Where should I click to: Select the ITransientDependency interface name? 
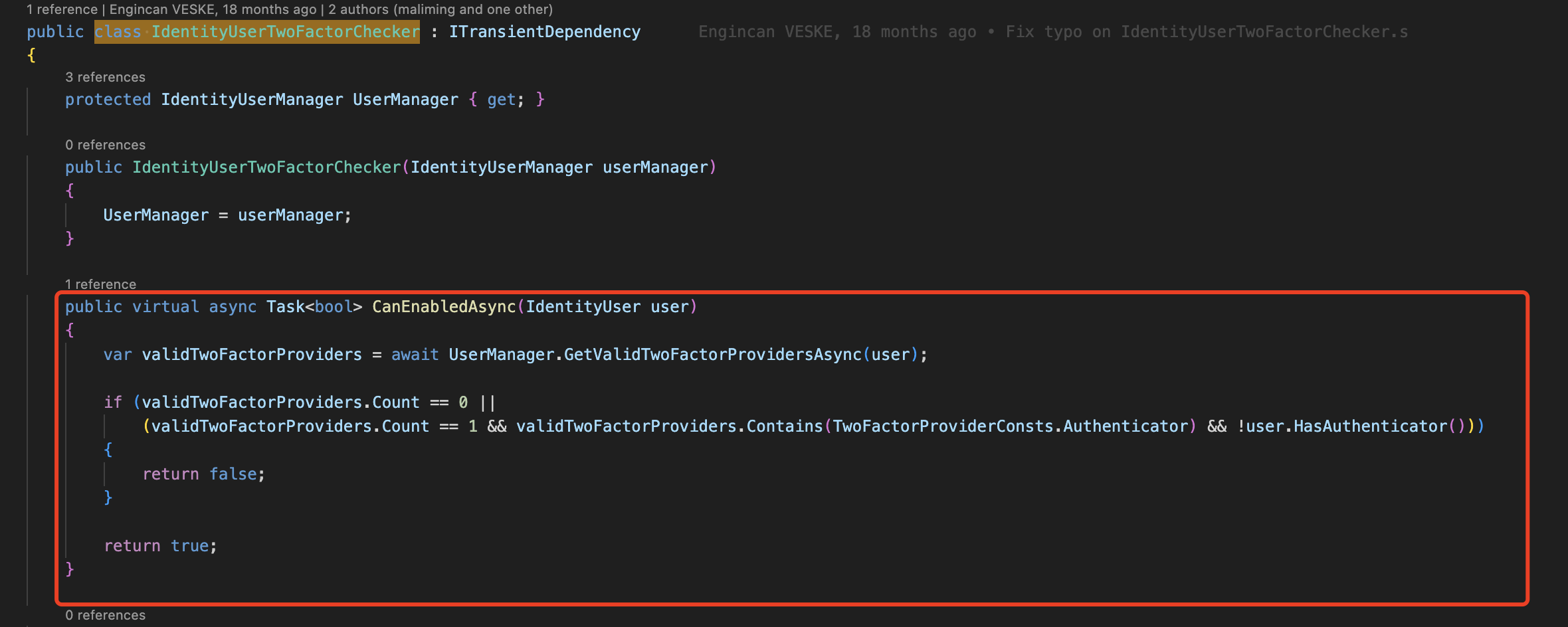[x=544, y=32]
